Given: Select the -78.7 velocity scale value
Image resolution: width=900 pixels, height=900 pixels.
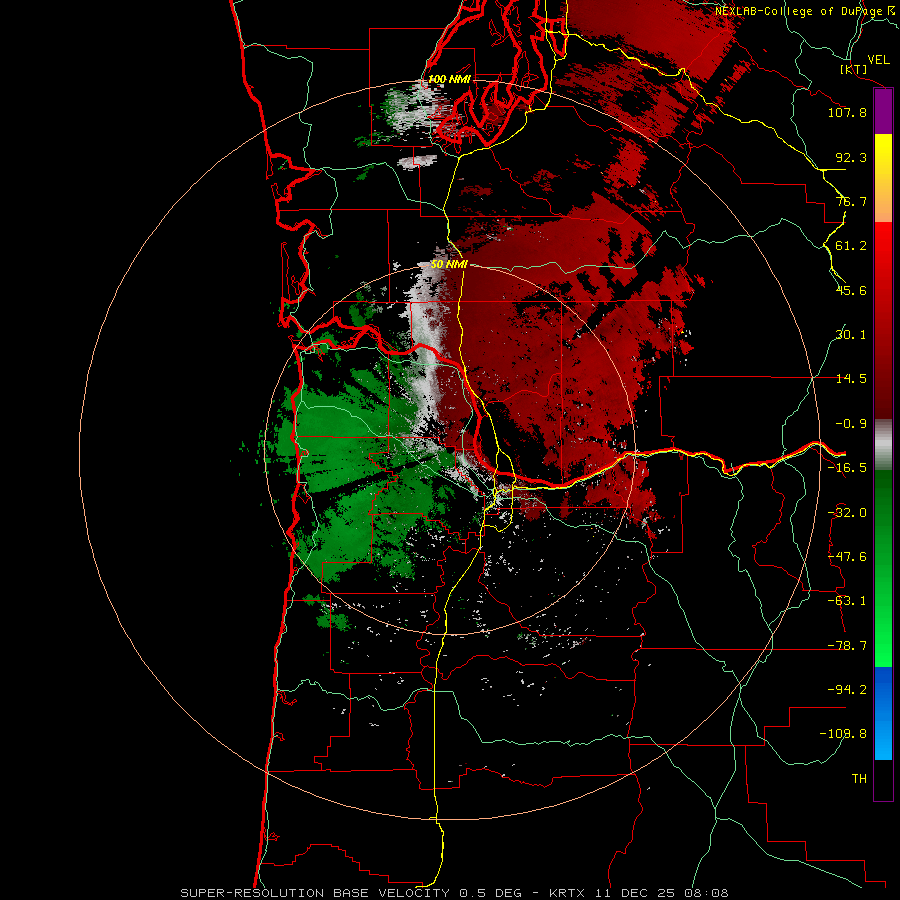Looking at the screenshot, I should pos(847,646).
